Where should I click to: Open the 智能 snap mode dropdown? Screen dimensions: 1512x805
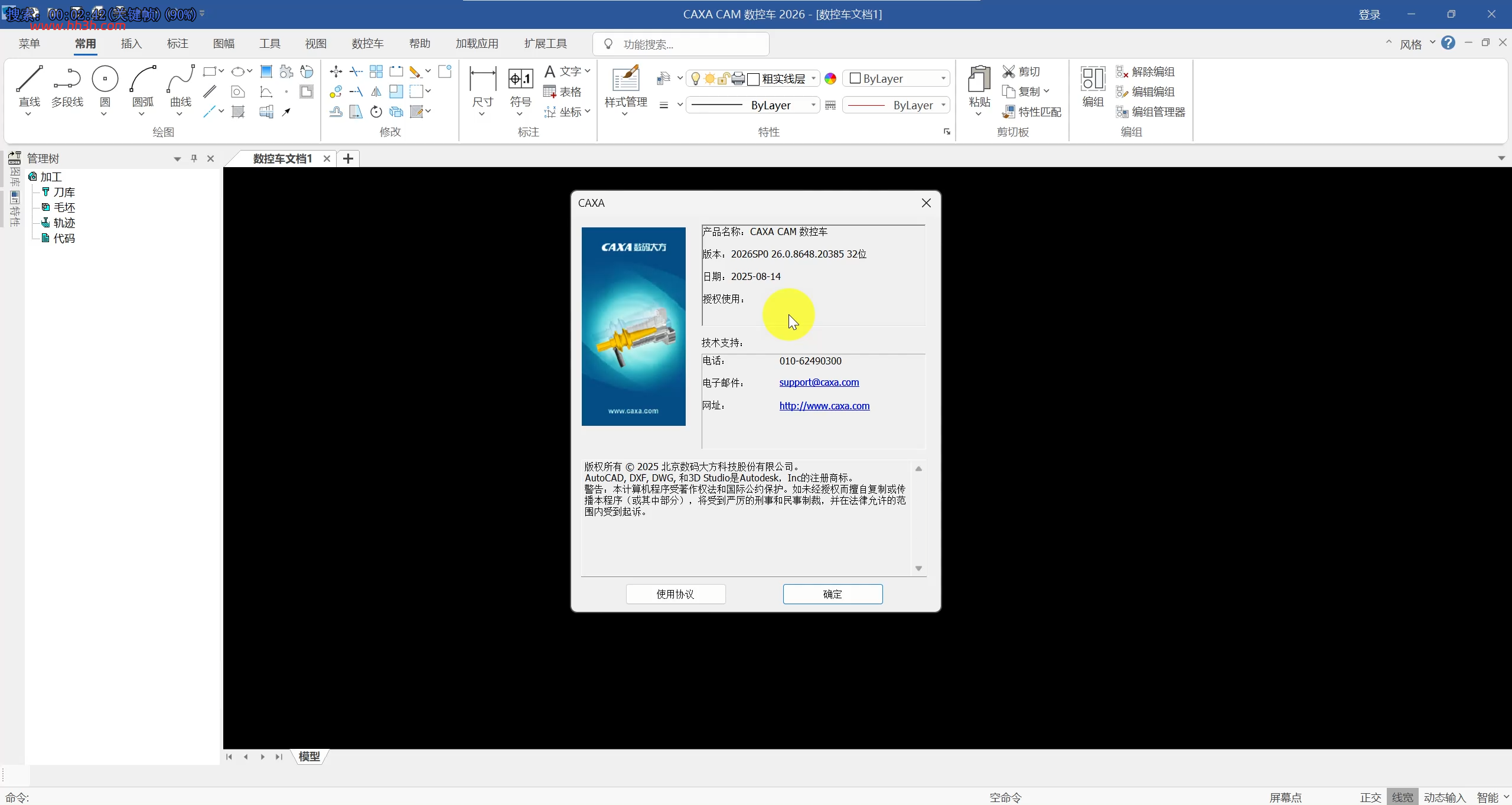1493,797
